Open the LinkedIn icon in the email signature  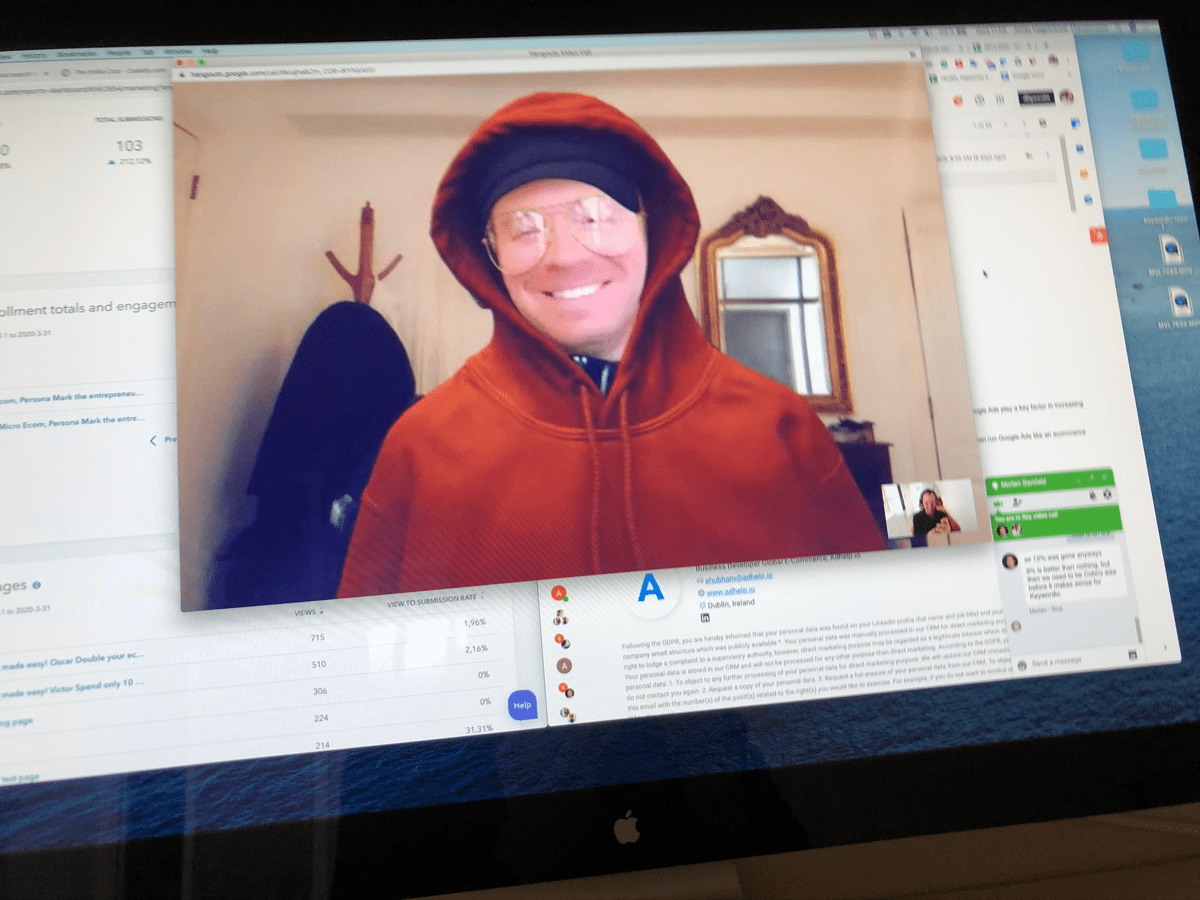[x=703, y=619]
